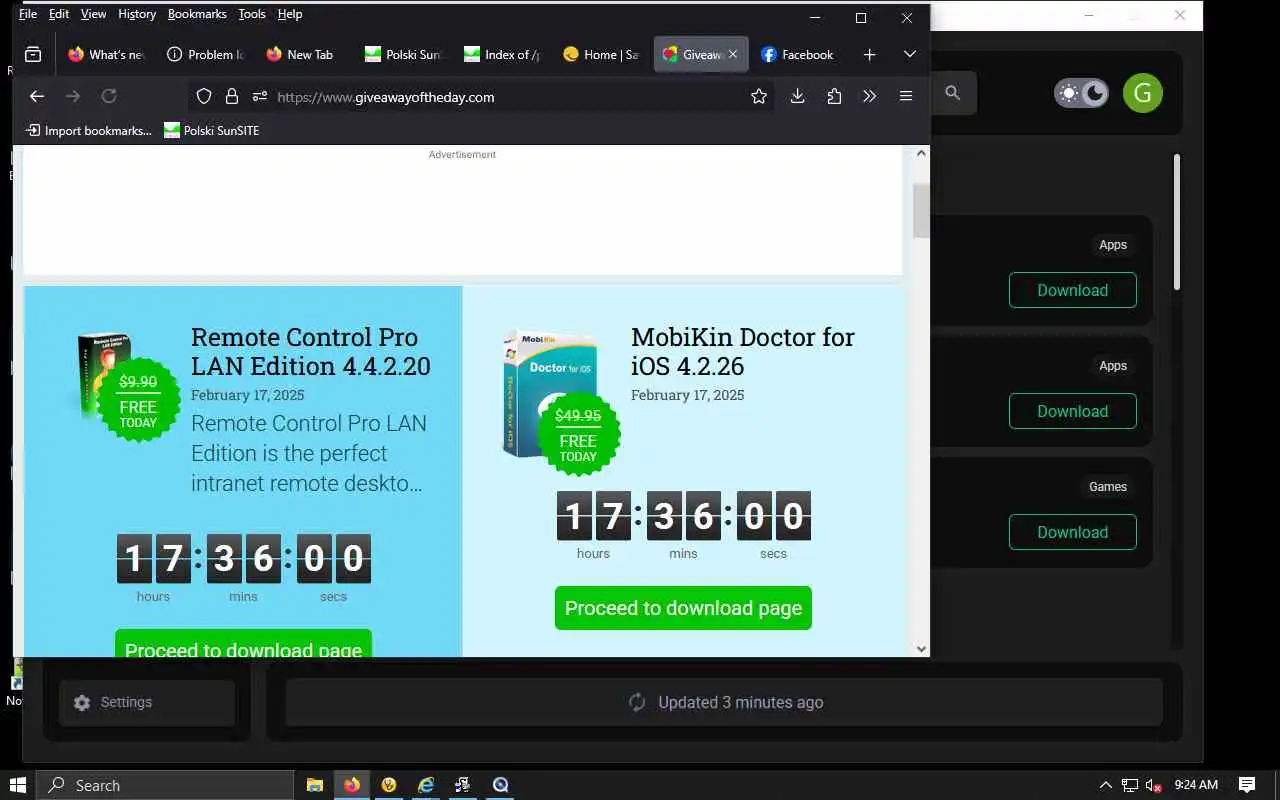Screen dimensions: 1280x800
Task: Click Firefox icon in taskbar
Action: click(352, 785)
